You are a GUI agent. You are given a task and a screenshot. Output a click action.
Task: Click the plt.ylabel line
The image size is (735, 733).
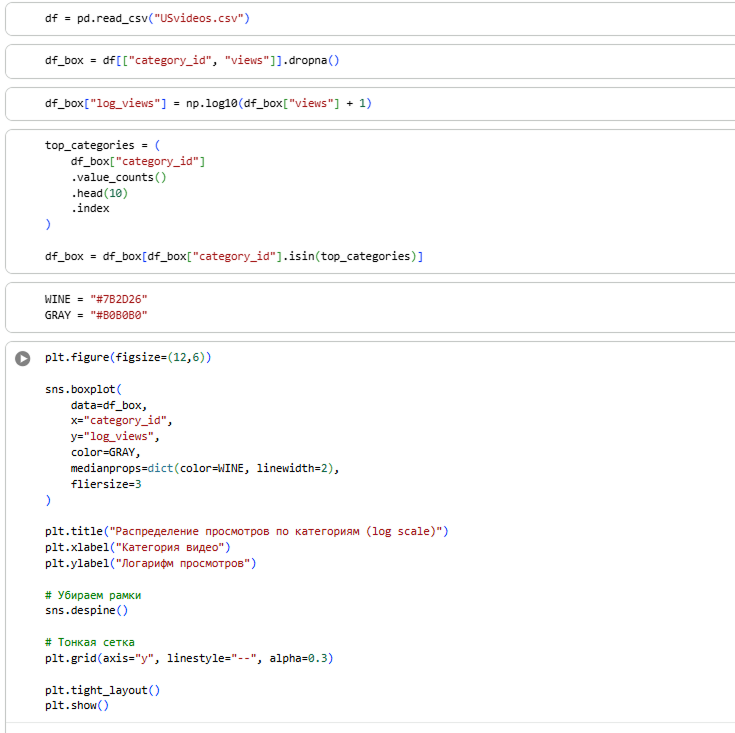[x=150, y=563]
